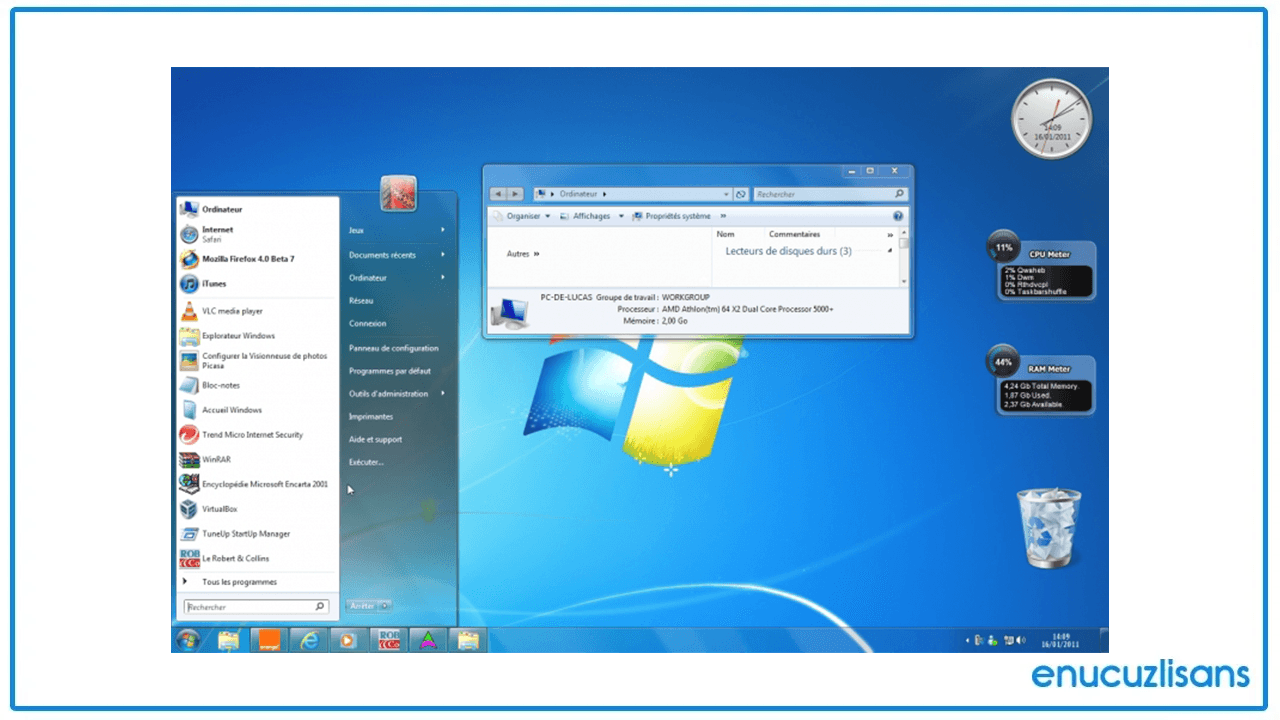This screenshot has width=1280, height=720.
Task: Click the refresh button beside the address bar
Action: point(741,194)
